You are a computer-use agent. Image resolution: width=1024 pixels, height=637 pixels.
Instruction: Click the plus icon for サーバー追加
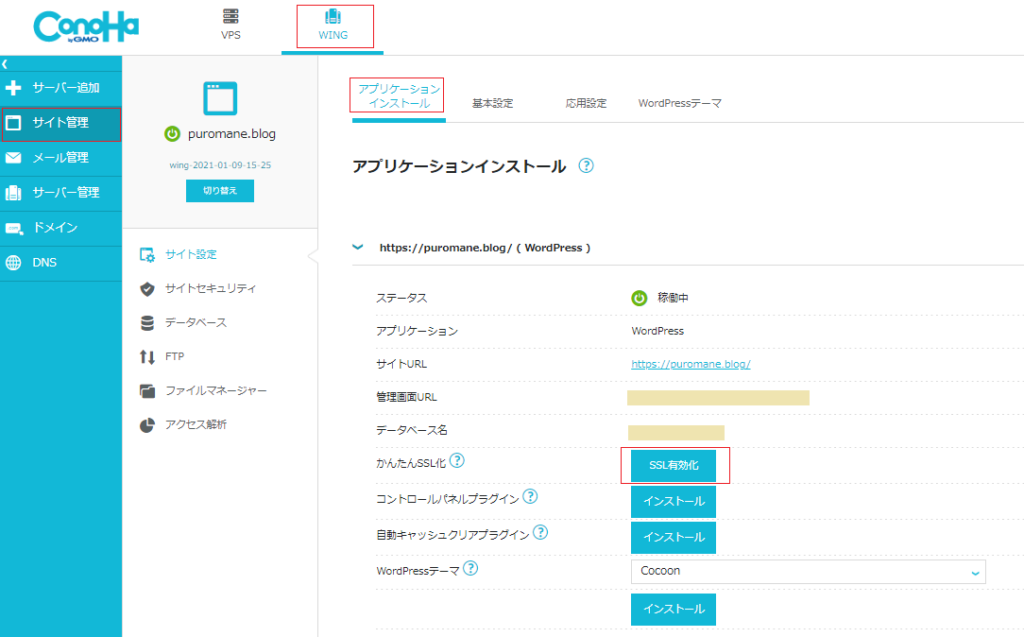point(13,88)
